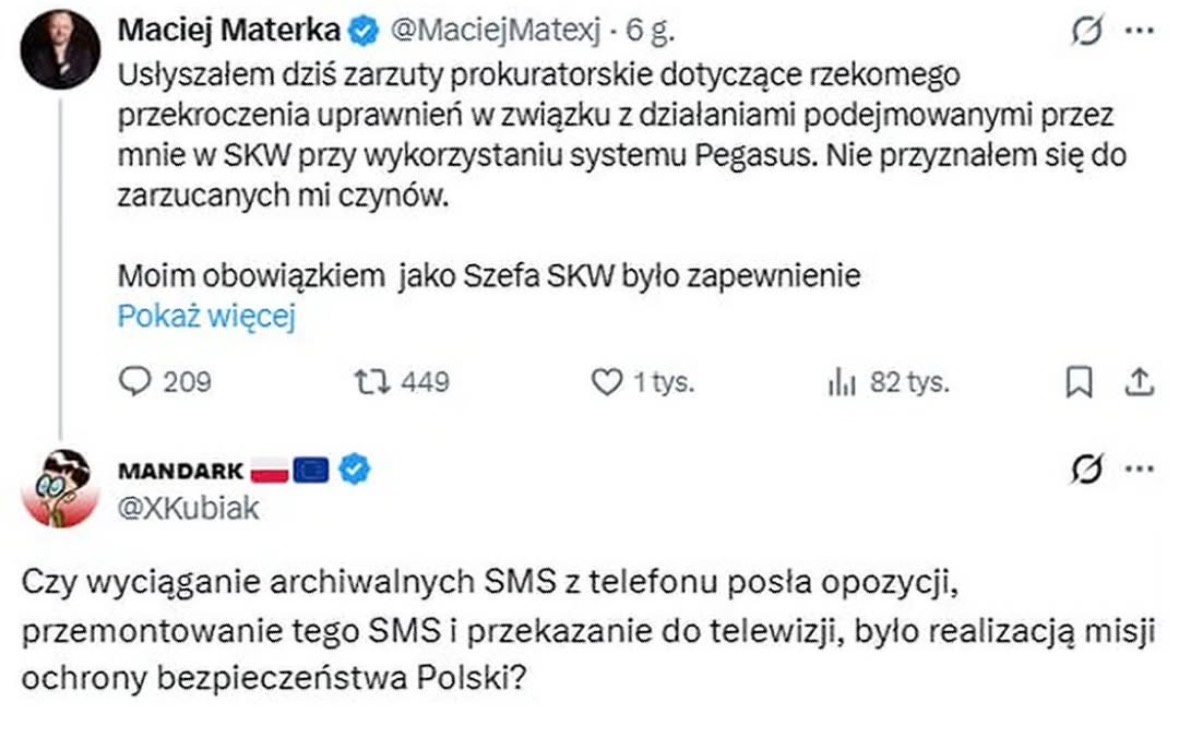This screenshot has width=1179, height=730.
Task: Share Maciej Materka's tweet
Action: pyautogui.click(x=1140, y=382)
